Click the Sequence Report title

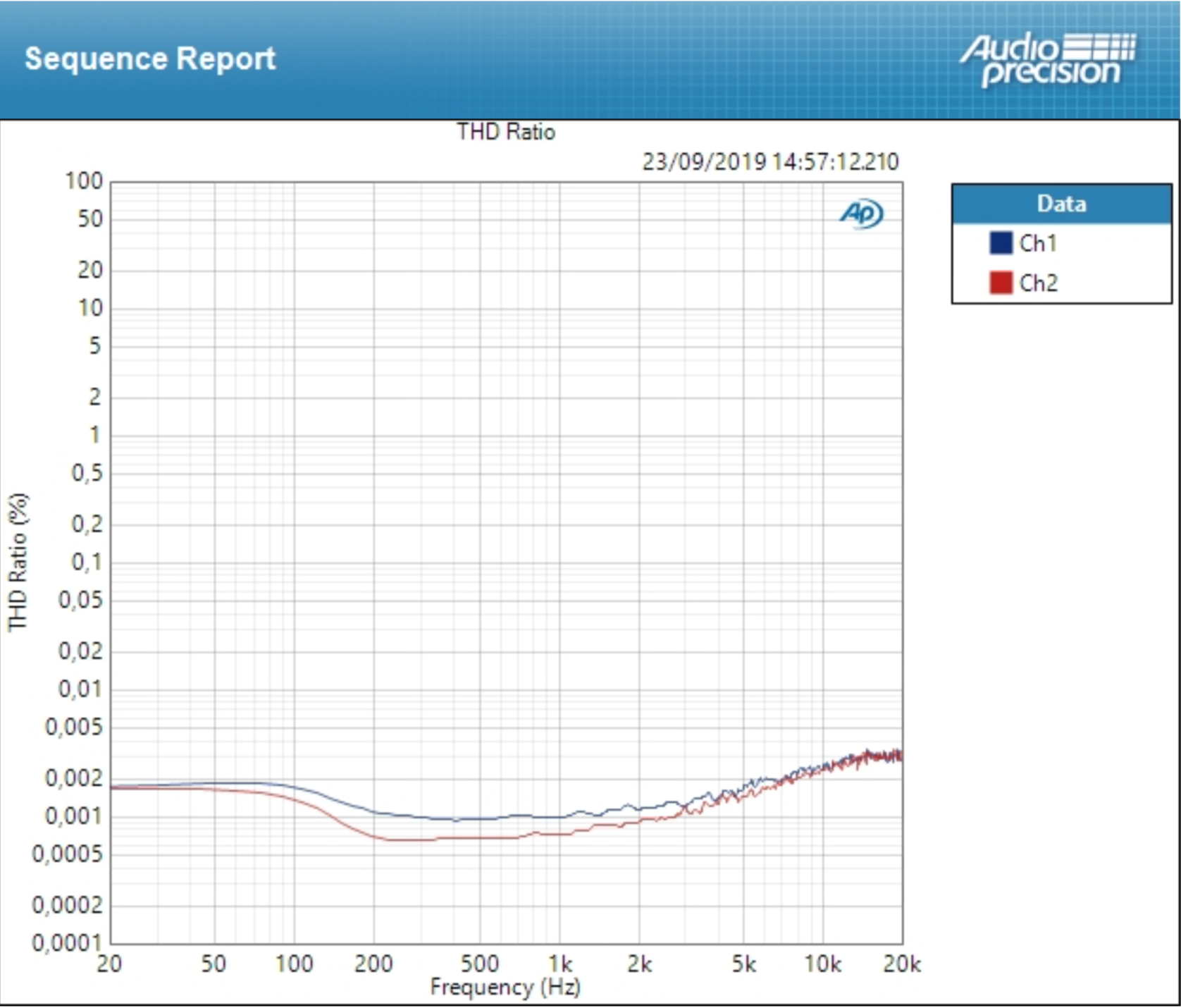(x=150, y=59)
